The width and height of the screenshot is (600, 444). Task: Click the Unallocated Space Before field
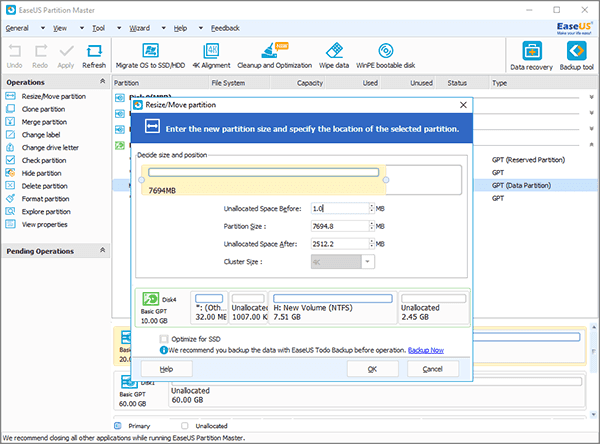340,208
